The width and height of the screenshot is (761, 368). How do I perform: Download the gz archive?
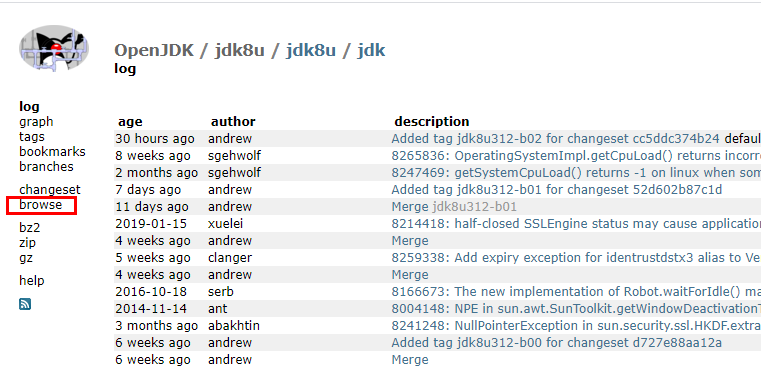pyautogui.click(x=26, y=258)
